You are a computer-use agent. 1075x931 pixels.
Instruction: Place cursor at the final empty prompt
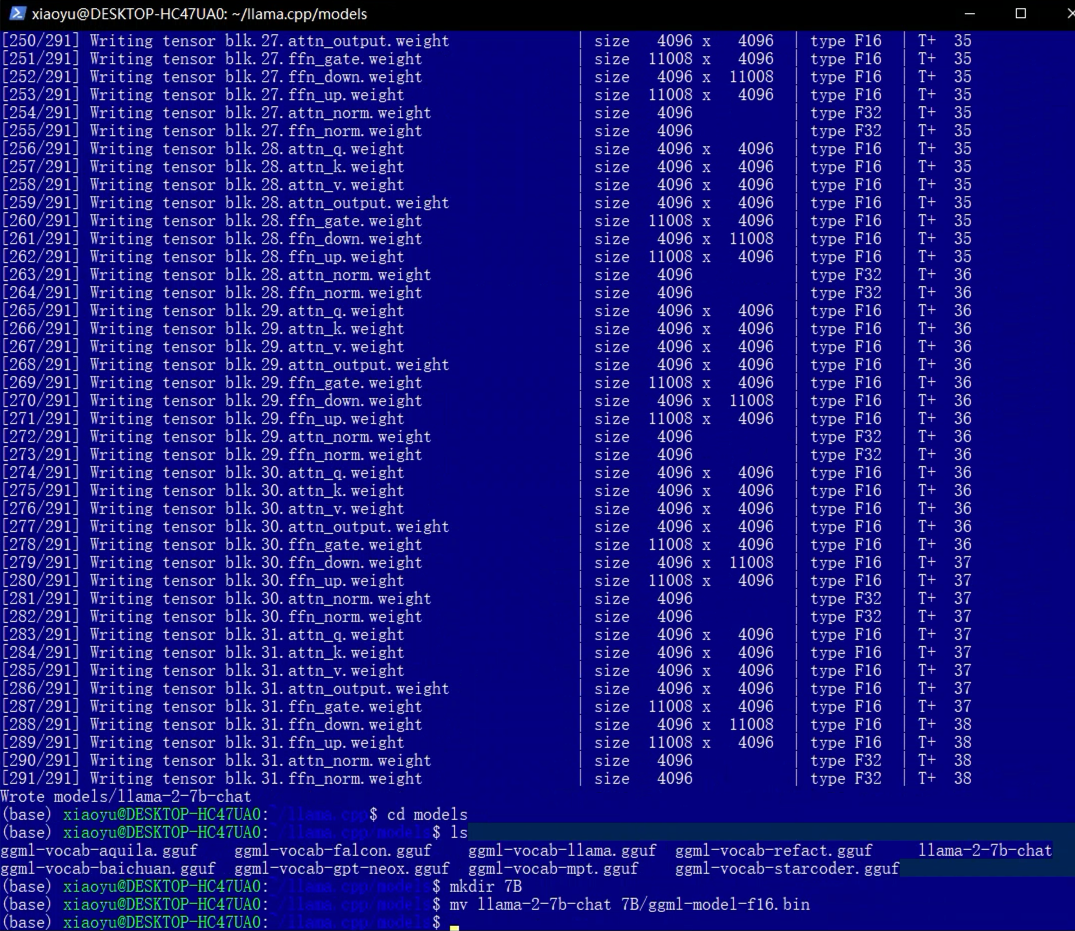coord(454,923)
